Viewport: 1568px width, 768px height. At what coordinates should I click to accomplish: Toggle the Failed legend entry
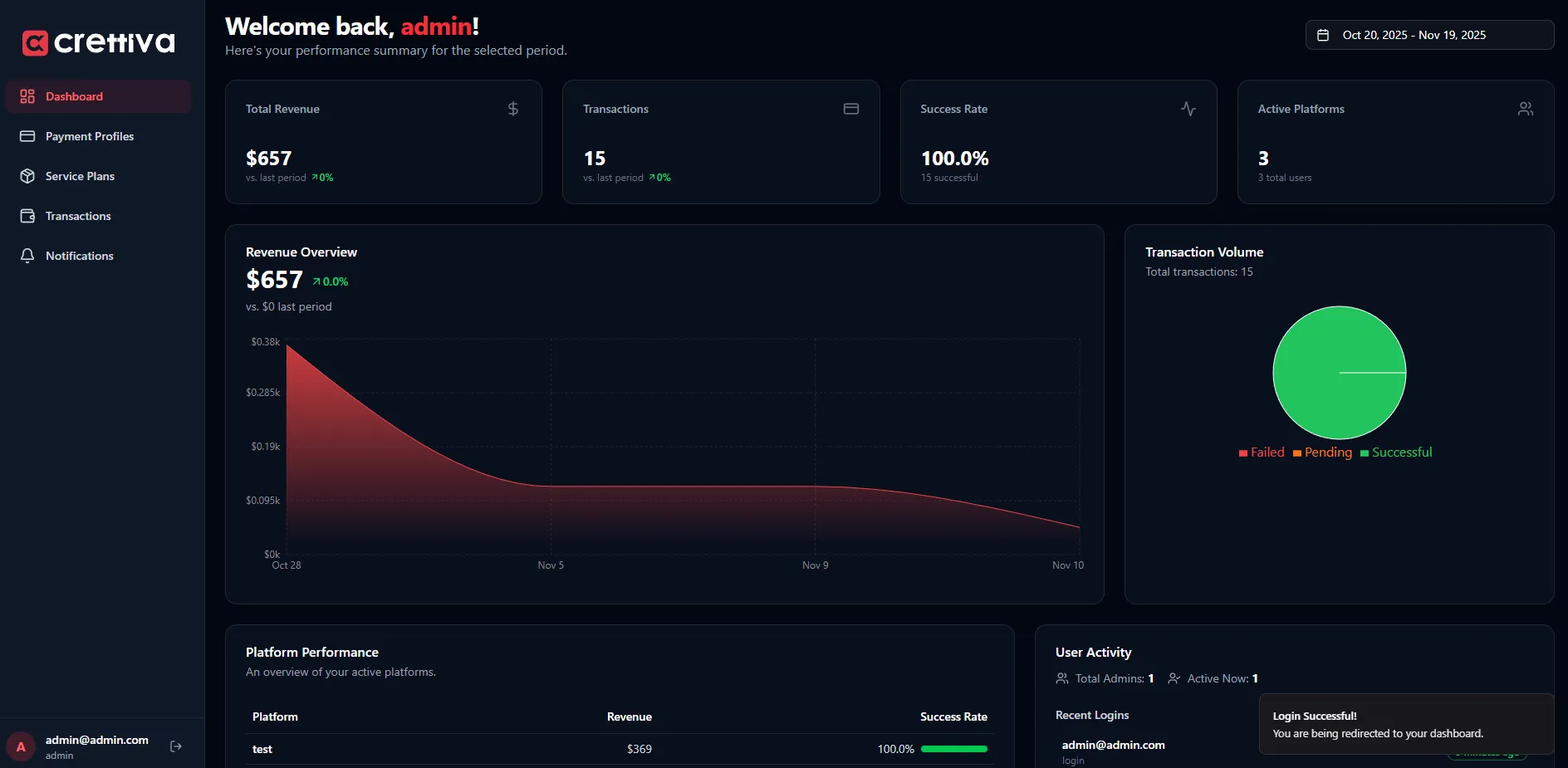[x=1262, y=452]
